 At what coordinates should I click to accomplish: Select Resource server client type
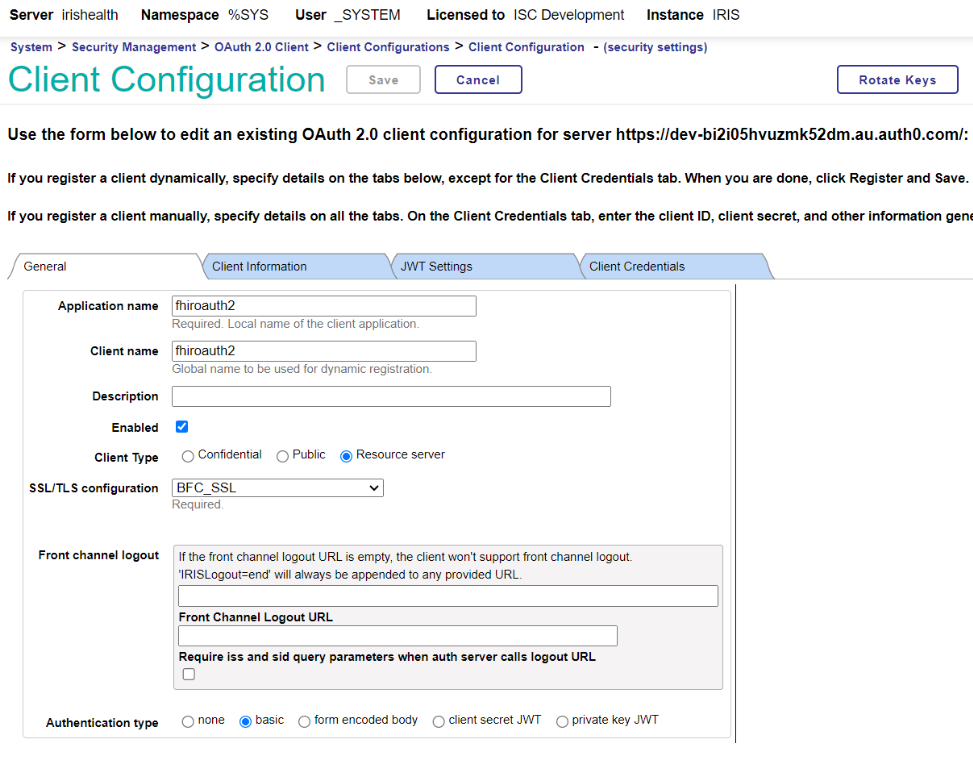pos(346,456)
